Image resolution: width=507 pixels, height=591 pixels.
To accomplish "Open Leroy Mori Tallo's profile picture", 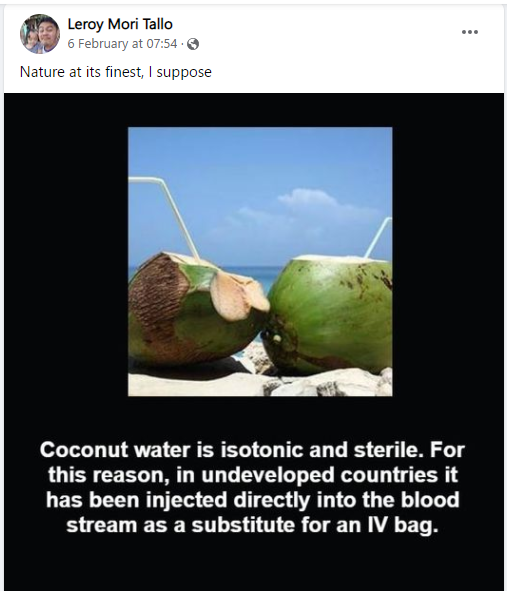I will [x=40, y=34].
